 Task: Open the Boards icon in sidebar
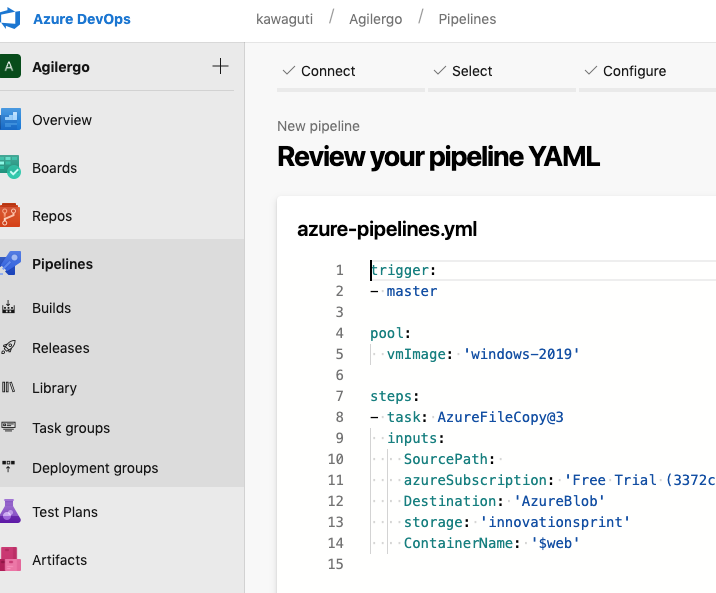[11, 168]
